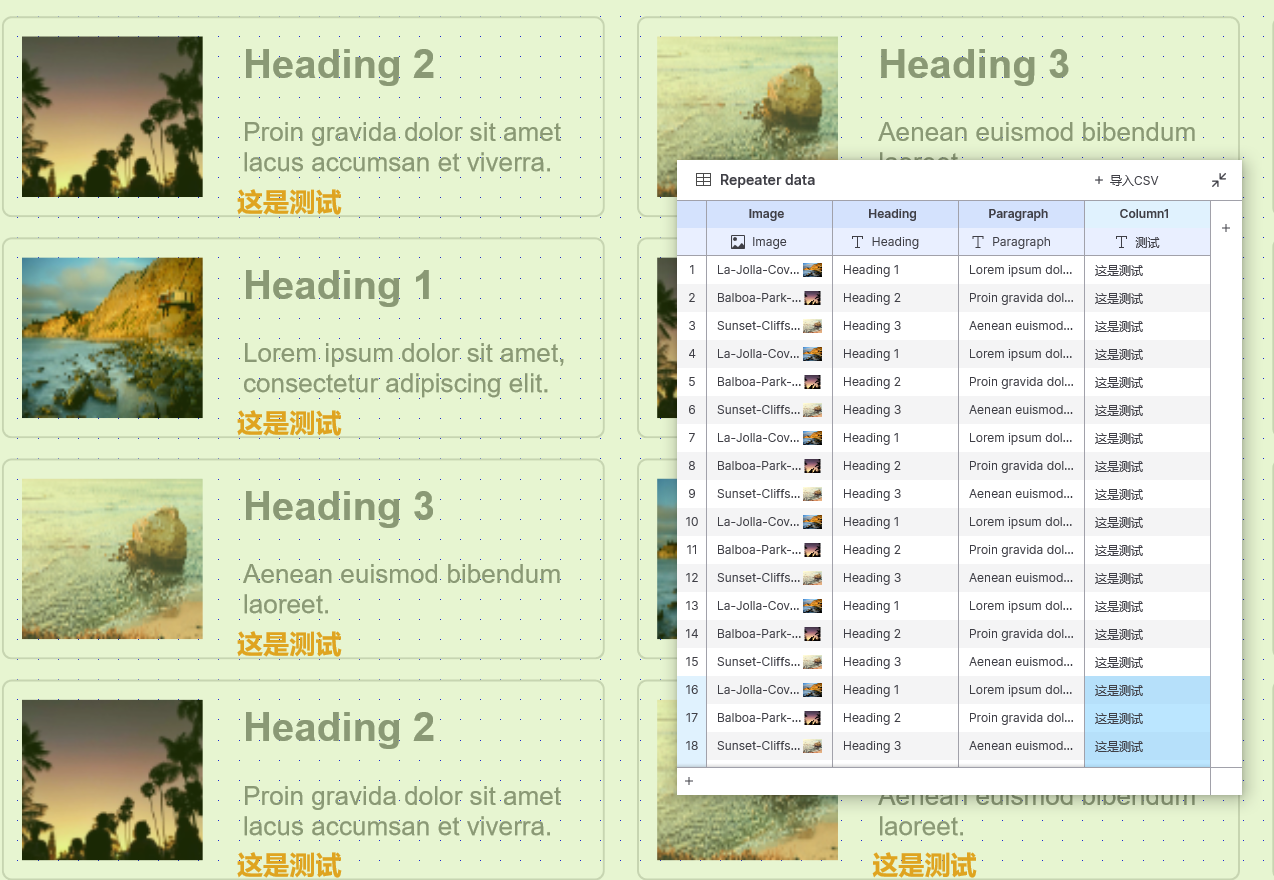Select the Column1 column header
This screenshot has width=1274, height=880.
coord(1147,214)
